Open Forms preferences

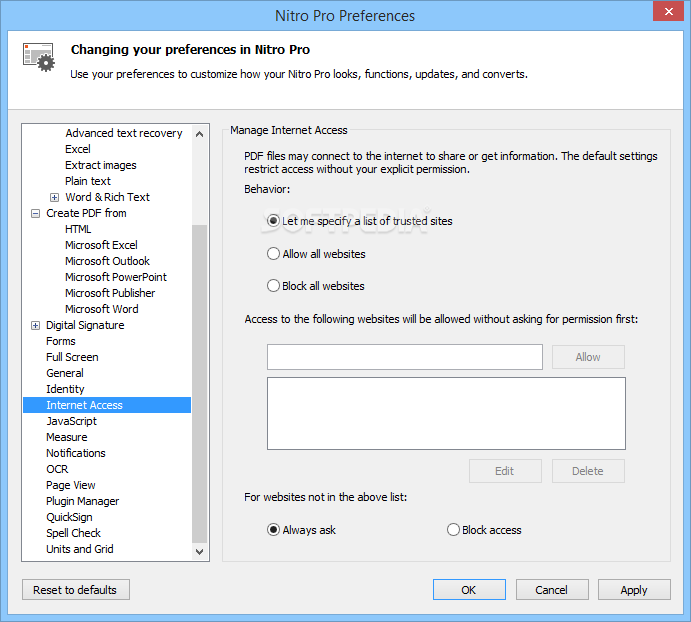(x=61, y=341)
